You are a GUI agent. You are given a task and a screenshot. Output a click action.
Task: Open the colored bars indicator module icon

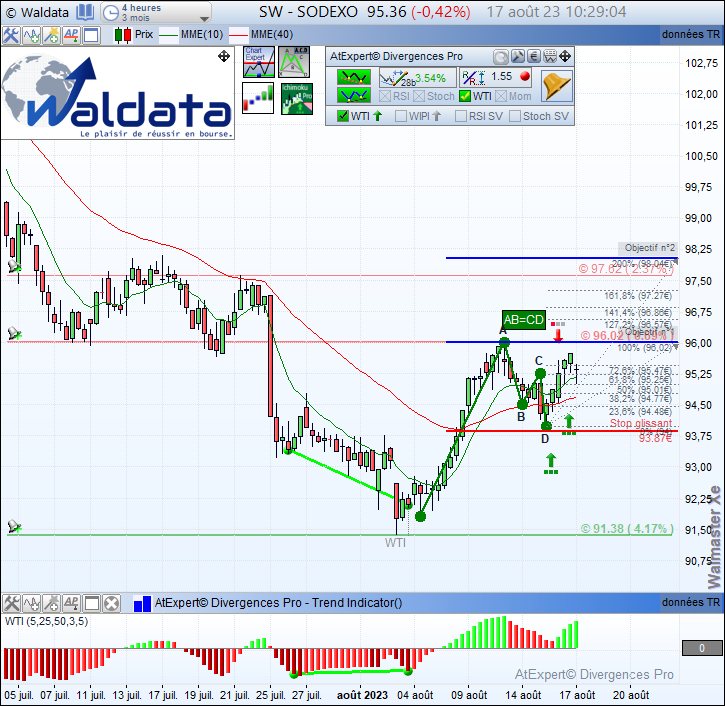click(x=258, y=98)
